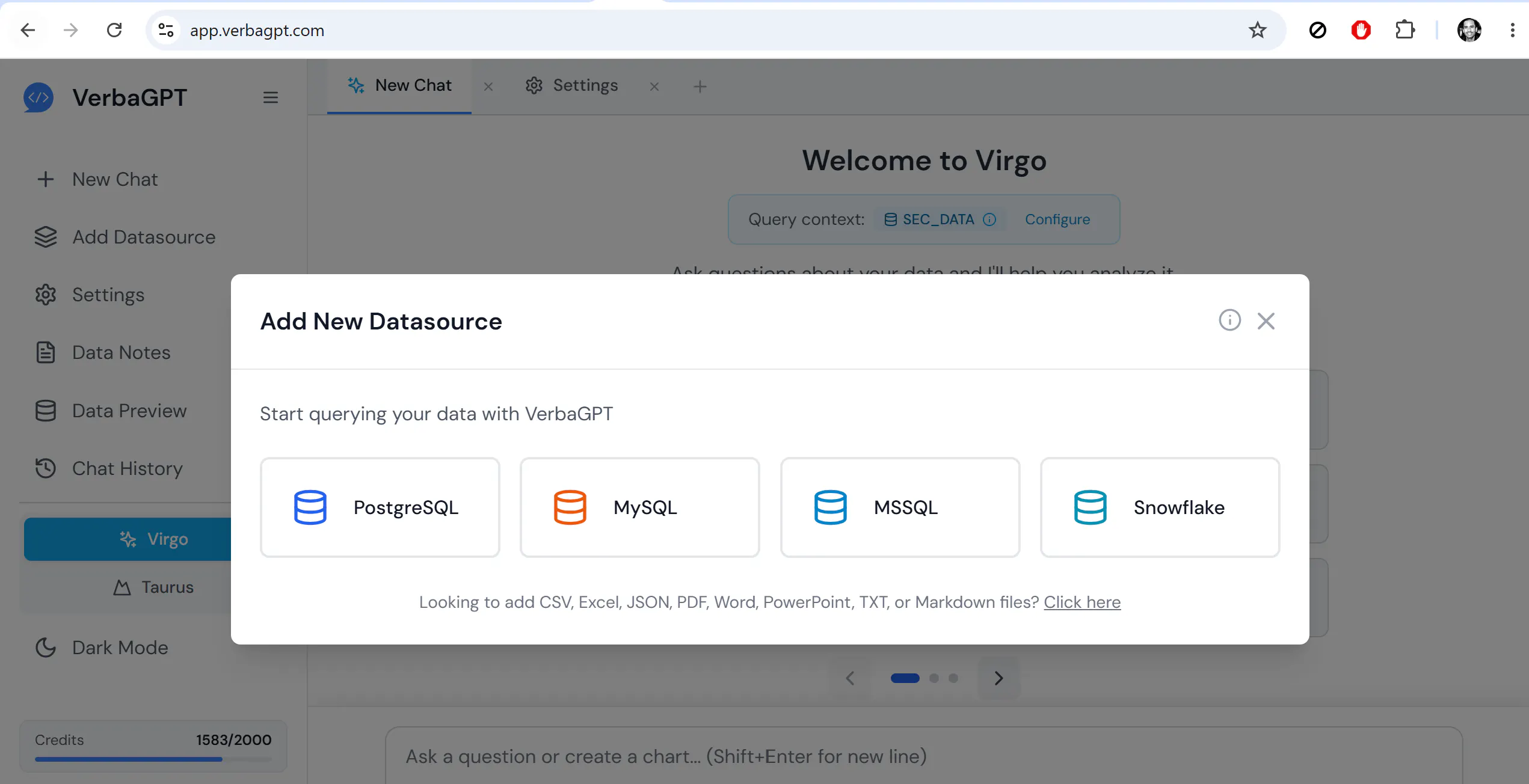This screenshot has width=1529, height=784.
Task: Click the Credits usage progress bar
Action: (153, 759)
